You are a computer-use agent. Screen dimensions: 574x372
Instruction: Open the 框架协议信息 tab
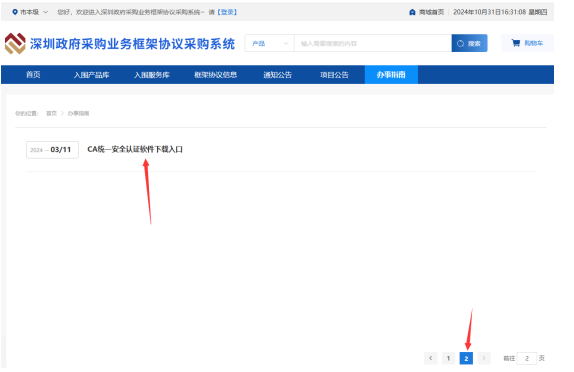[216, 75]
